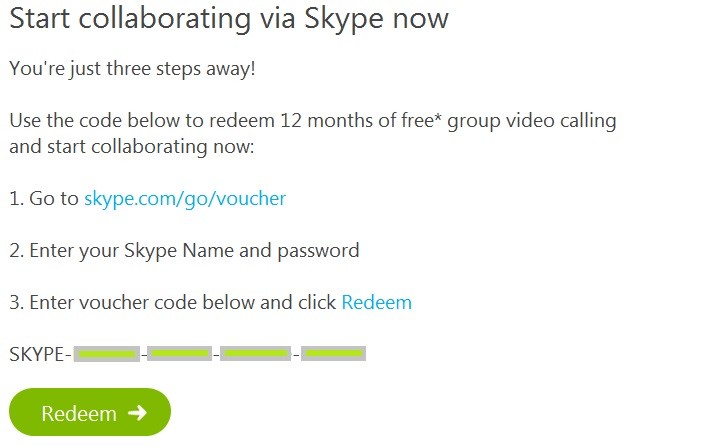Click the SKYPE- voucher prefix text
This screenshot has width=704, height=447.
click(x=40, y=355)
